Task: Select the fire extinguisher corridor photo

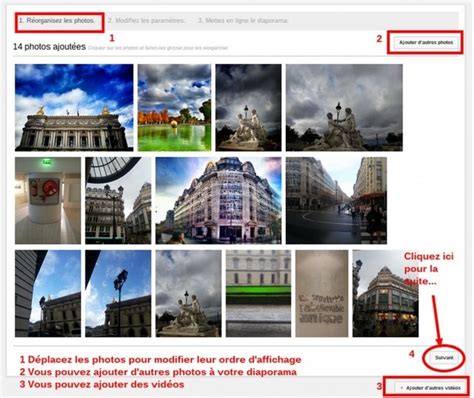Action: [x=48, y=201]
